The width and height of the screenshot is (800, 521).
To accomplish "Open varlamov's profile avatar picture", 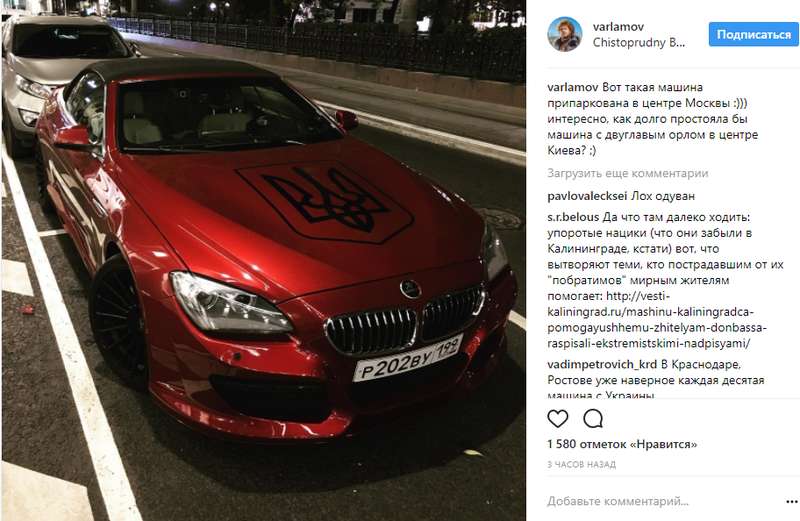I will pos(565,34).
